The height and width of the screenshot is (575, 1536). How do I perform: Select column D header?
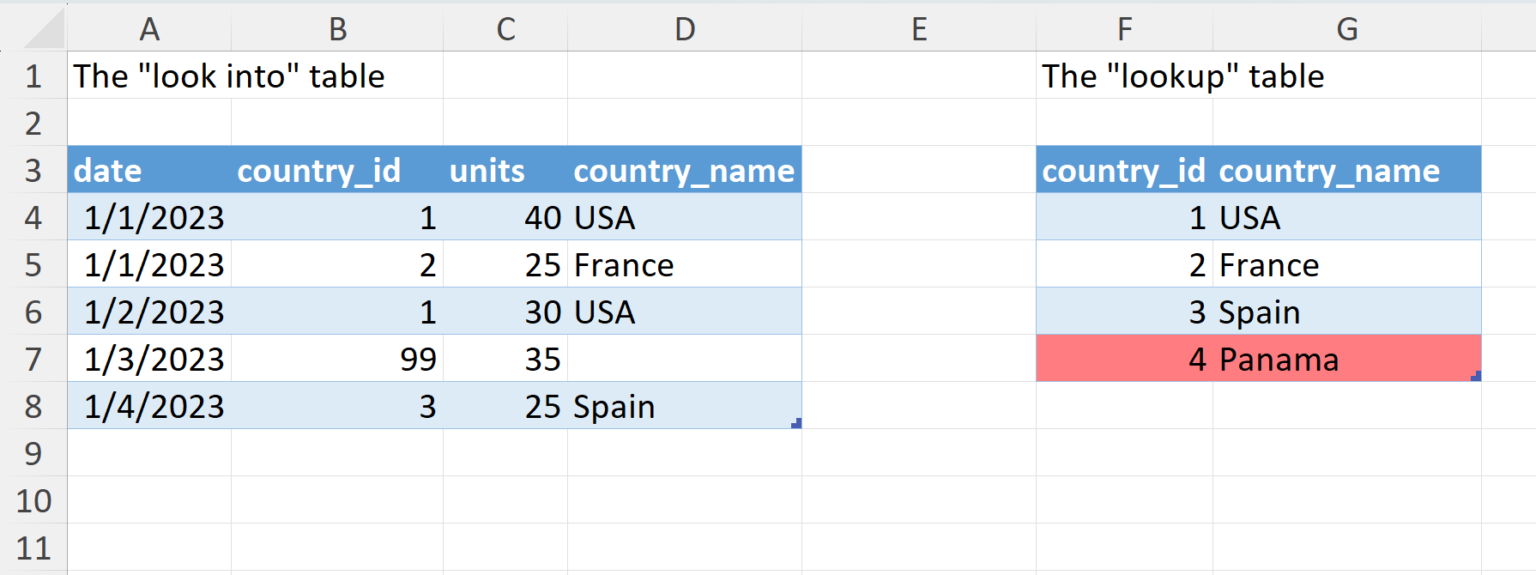coord(684,30)
